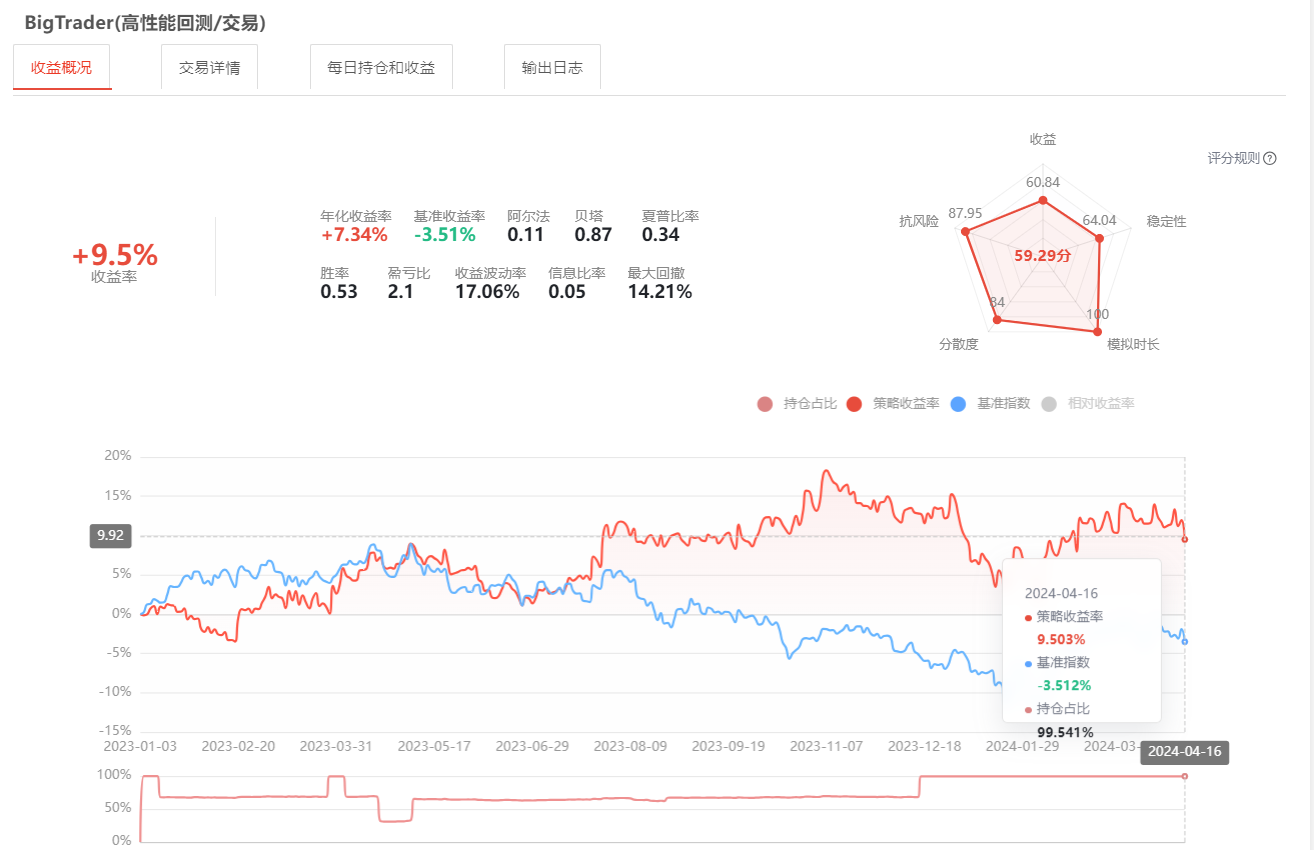Click the end marker on the lower position-ratio chart
The image size is (1314, 850).
pyautogui.click(x=1185, y=776)
